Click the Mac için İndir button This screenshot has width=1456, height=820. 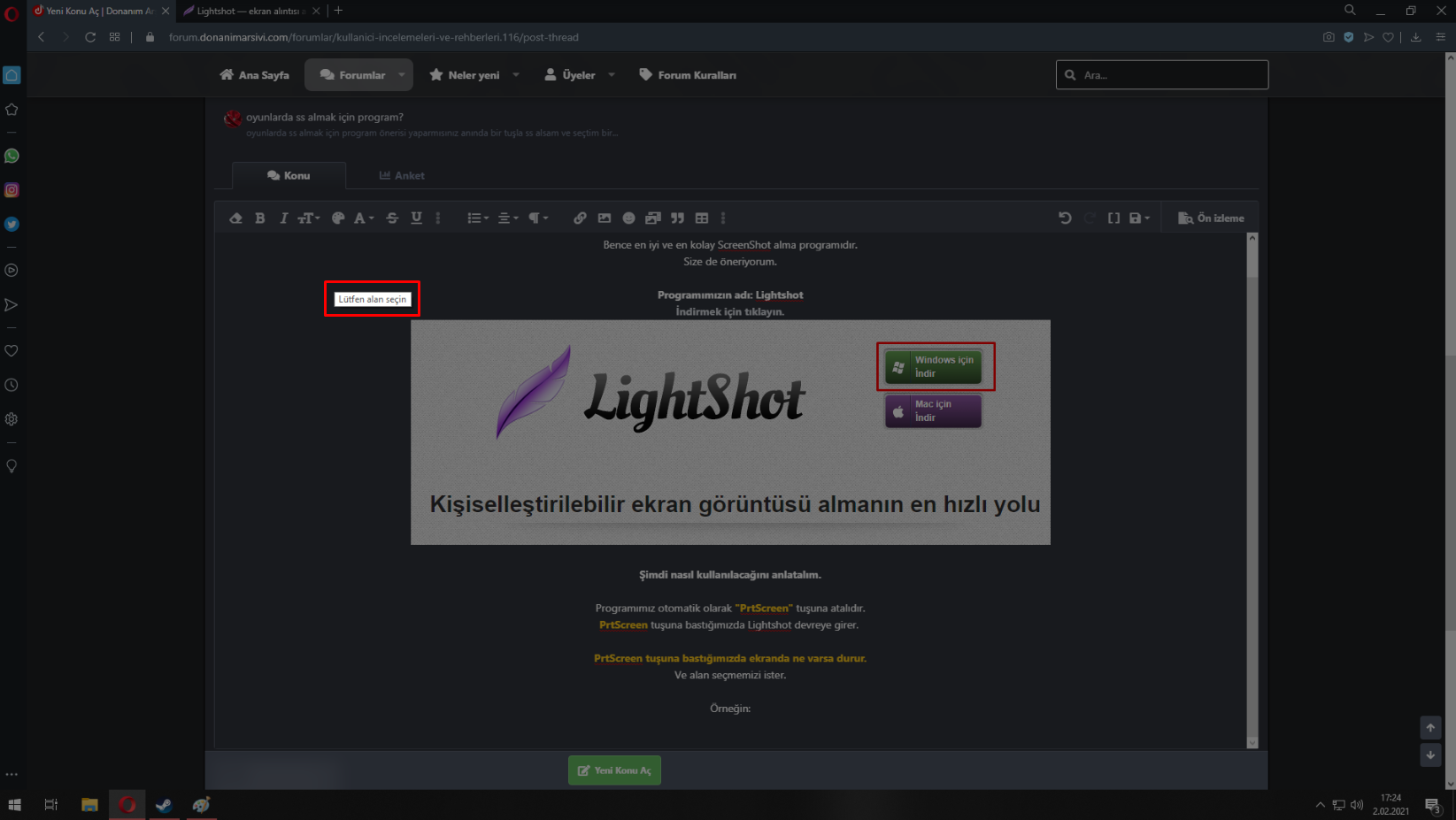coord(933,410)
